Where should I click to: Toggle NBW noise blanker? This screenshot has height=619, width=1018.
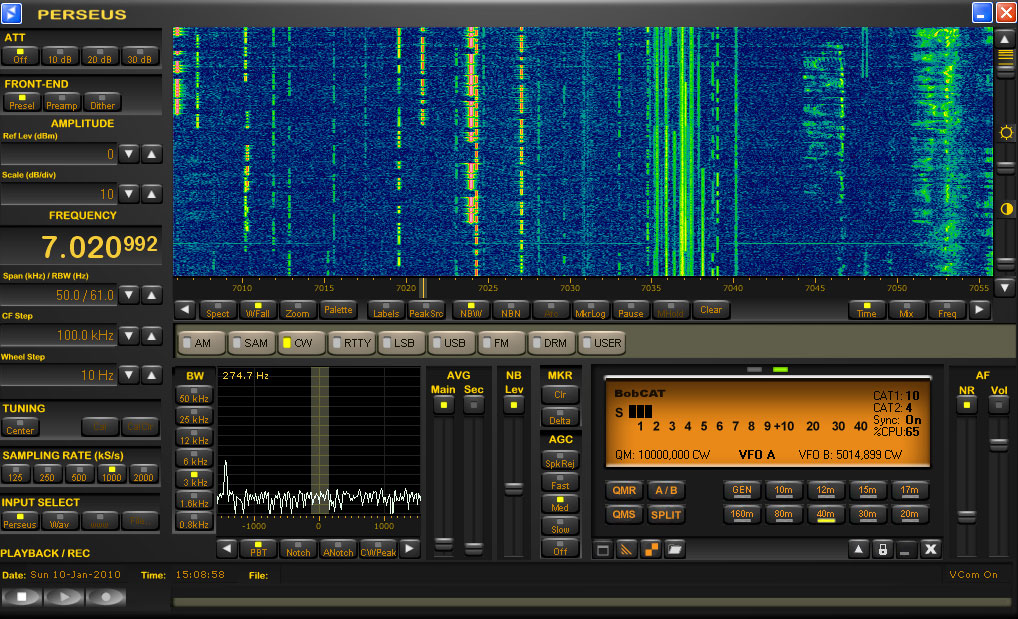(471, 310)
